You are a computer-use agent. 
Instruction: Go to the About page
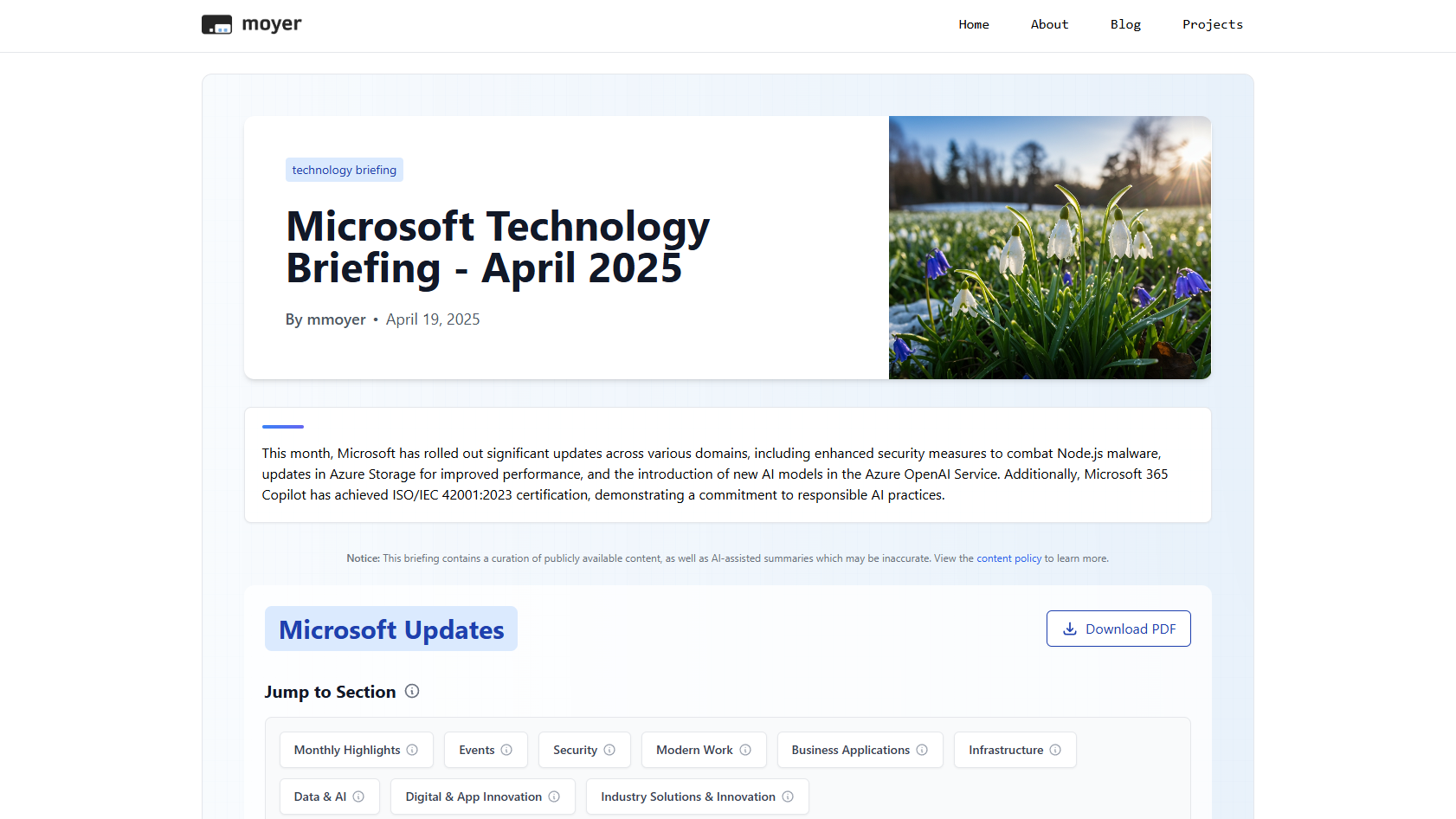1049,24
